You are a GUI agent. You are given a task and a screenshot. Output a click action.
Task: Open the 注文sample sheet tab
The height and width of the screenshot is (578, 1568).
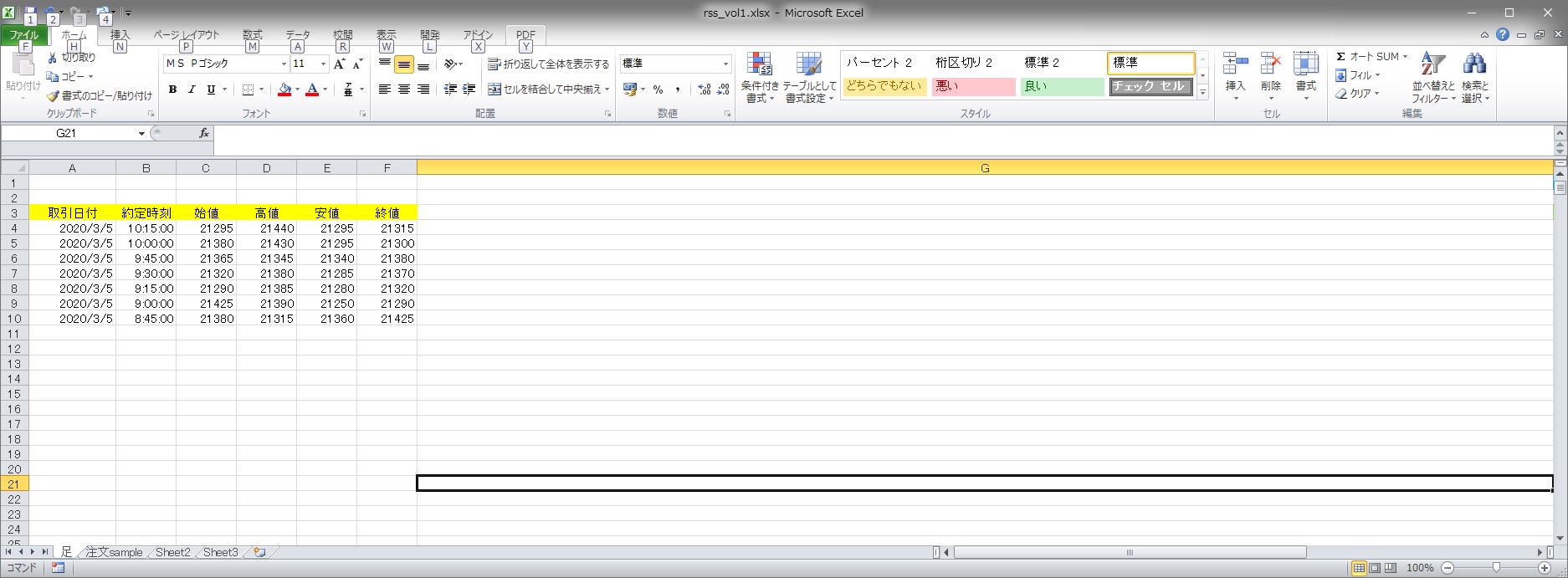coord(115,552)
